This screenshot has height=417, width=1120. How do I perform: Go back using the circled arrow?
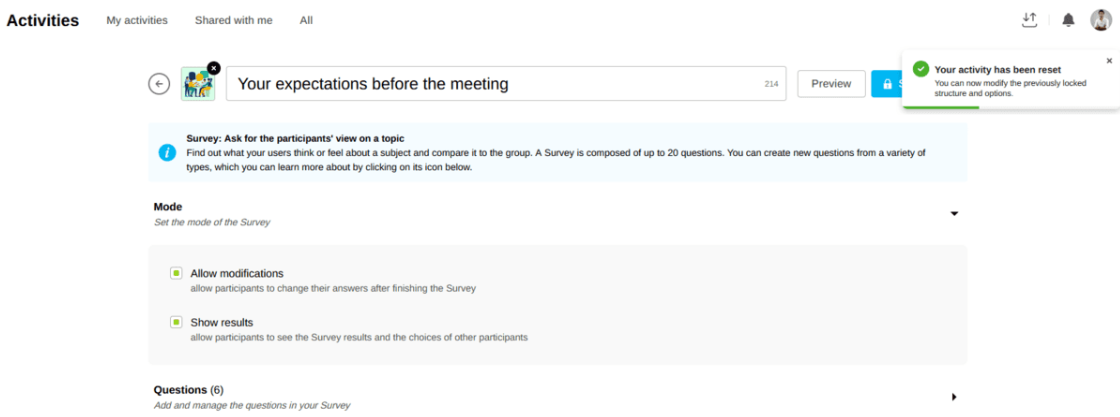click(159, 84)
